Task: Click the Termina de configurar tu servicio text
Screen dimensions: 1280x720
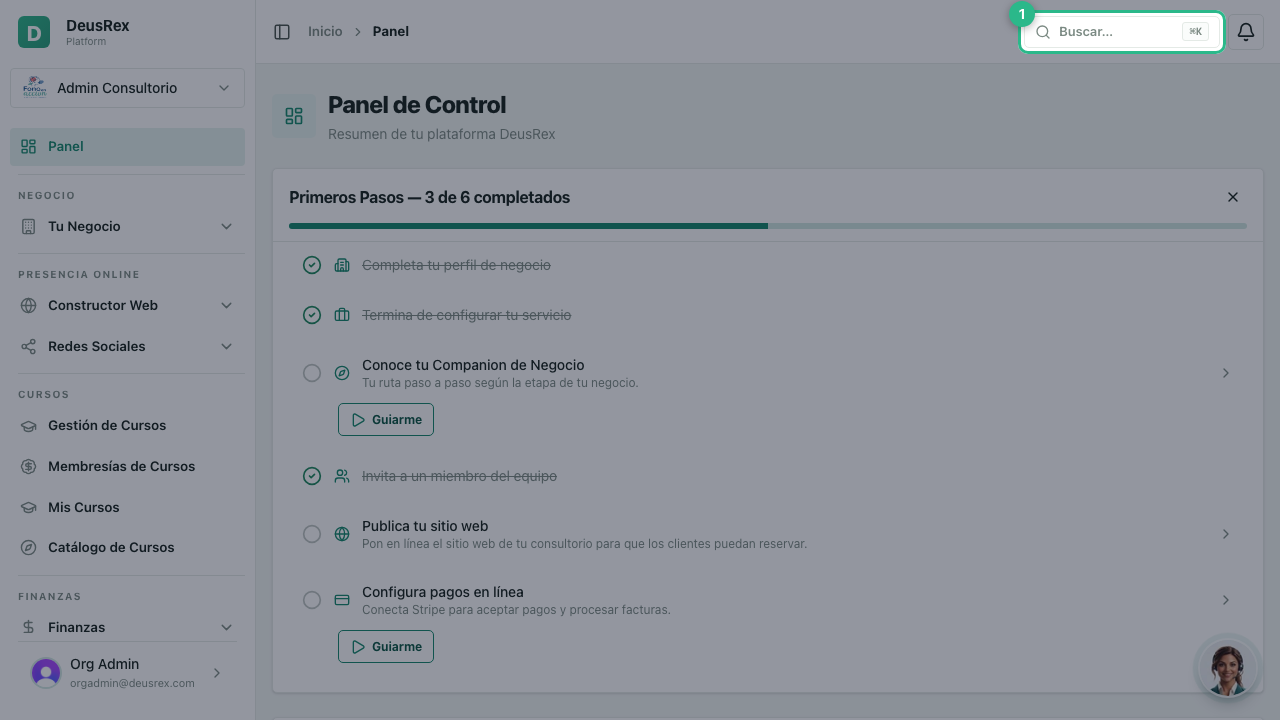Action: [466, 315]
